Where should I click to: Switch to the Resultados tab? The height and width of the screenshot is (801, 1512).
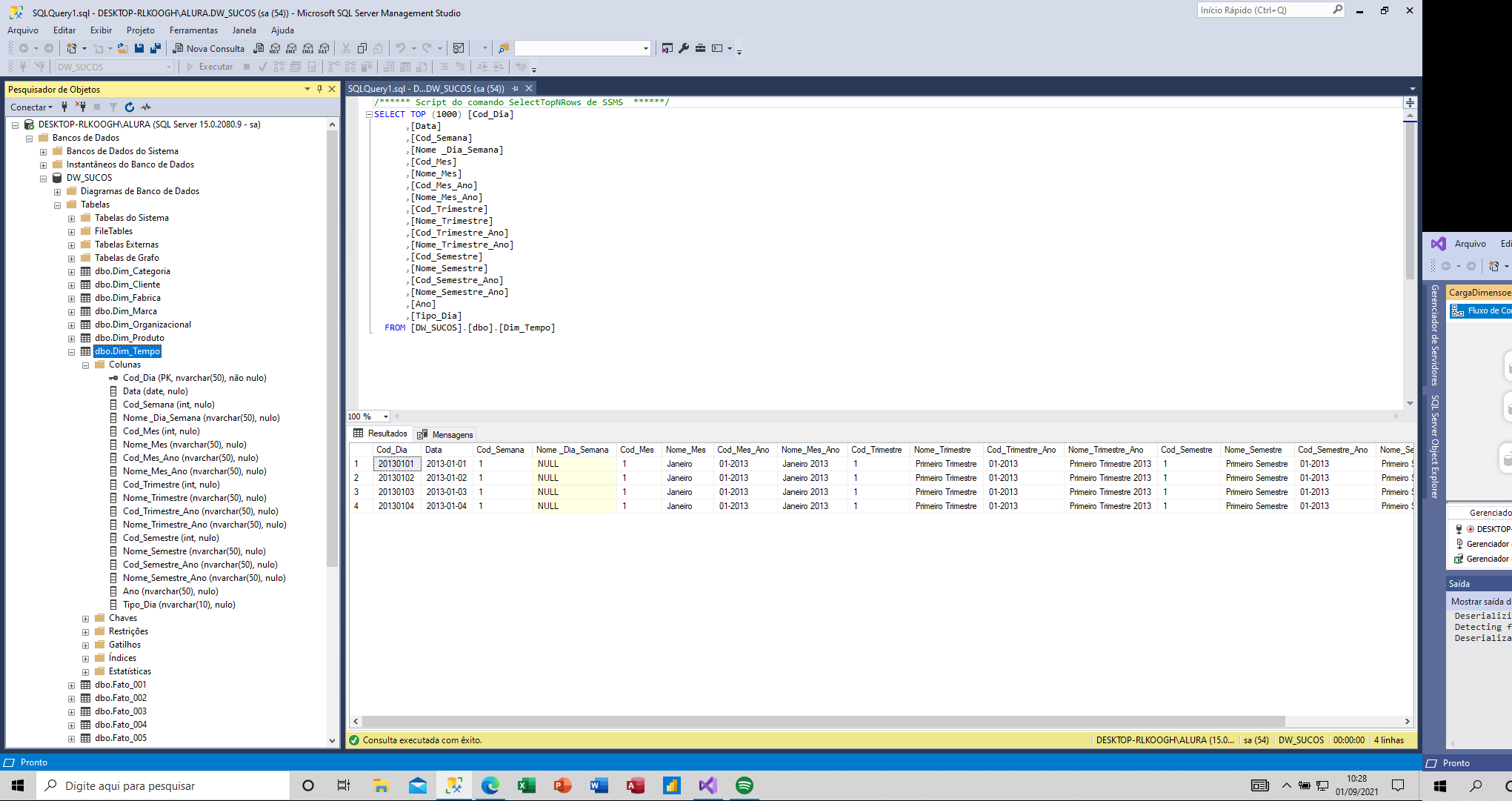pos(380,433)
